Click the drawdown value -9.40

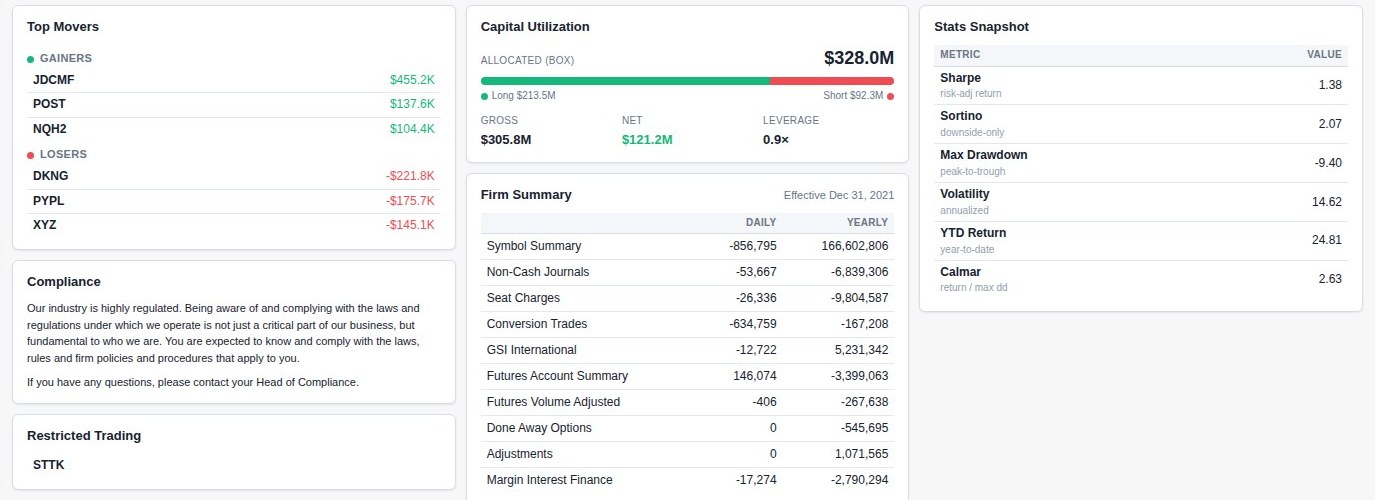(x=1328, y=163)
